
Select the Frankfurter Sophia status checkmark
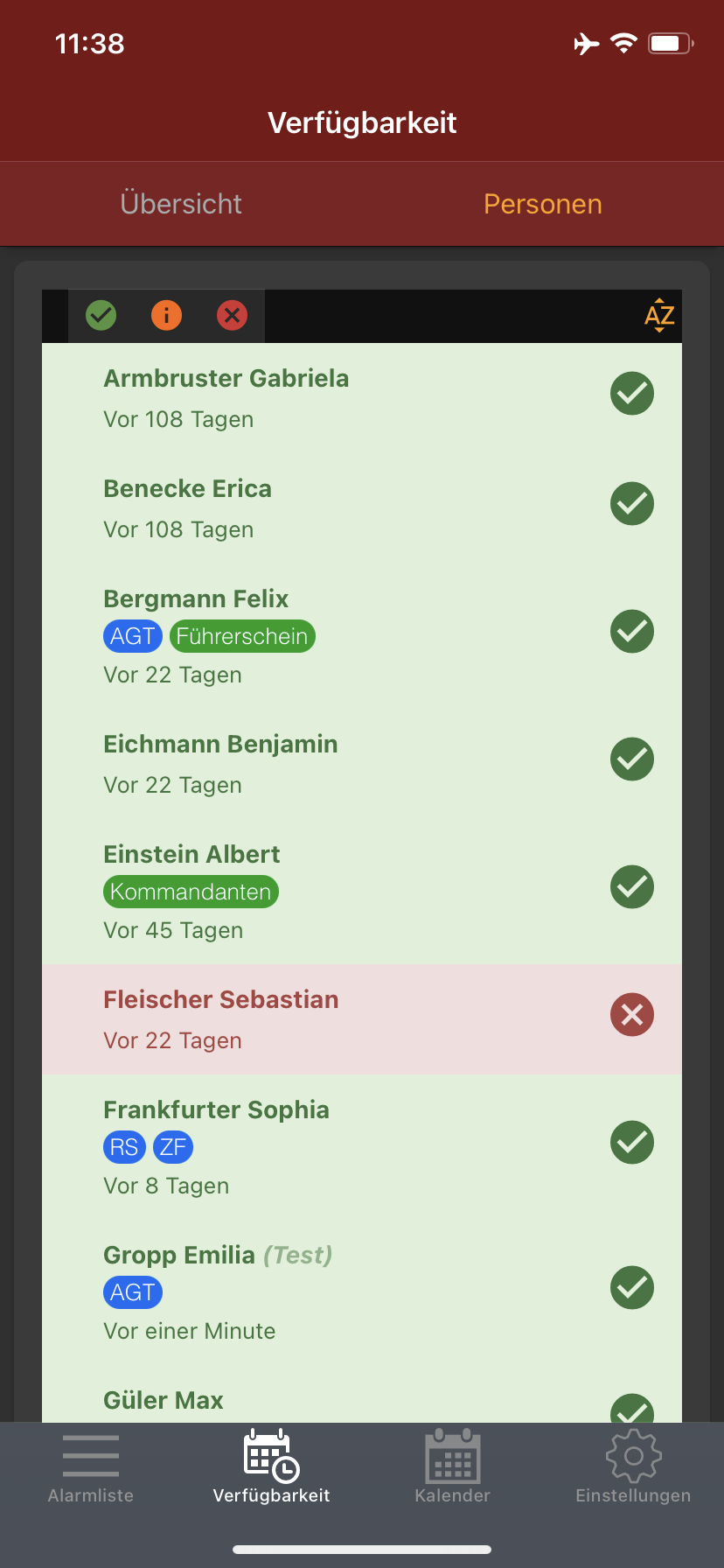[x=632, y=1142]
